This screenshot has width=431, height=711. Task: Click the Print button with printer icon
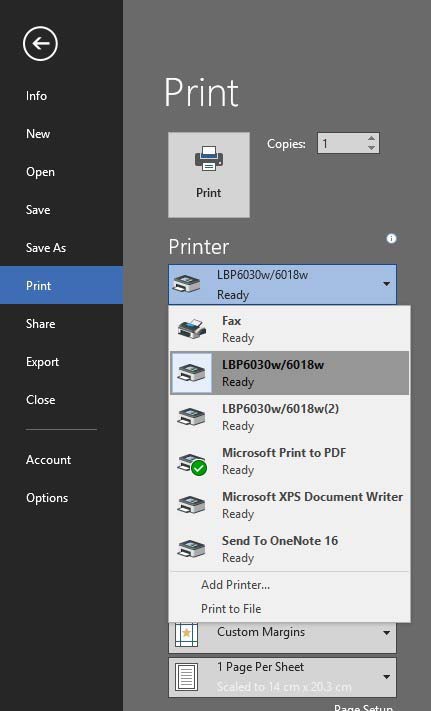click(209, 175)
